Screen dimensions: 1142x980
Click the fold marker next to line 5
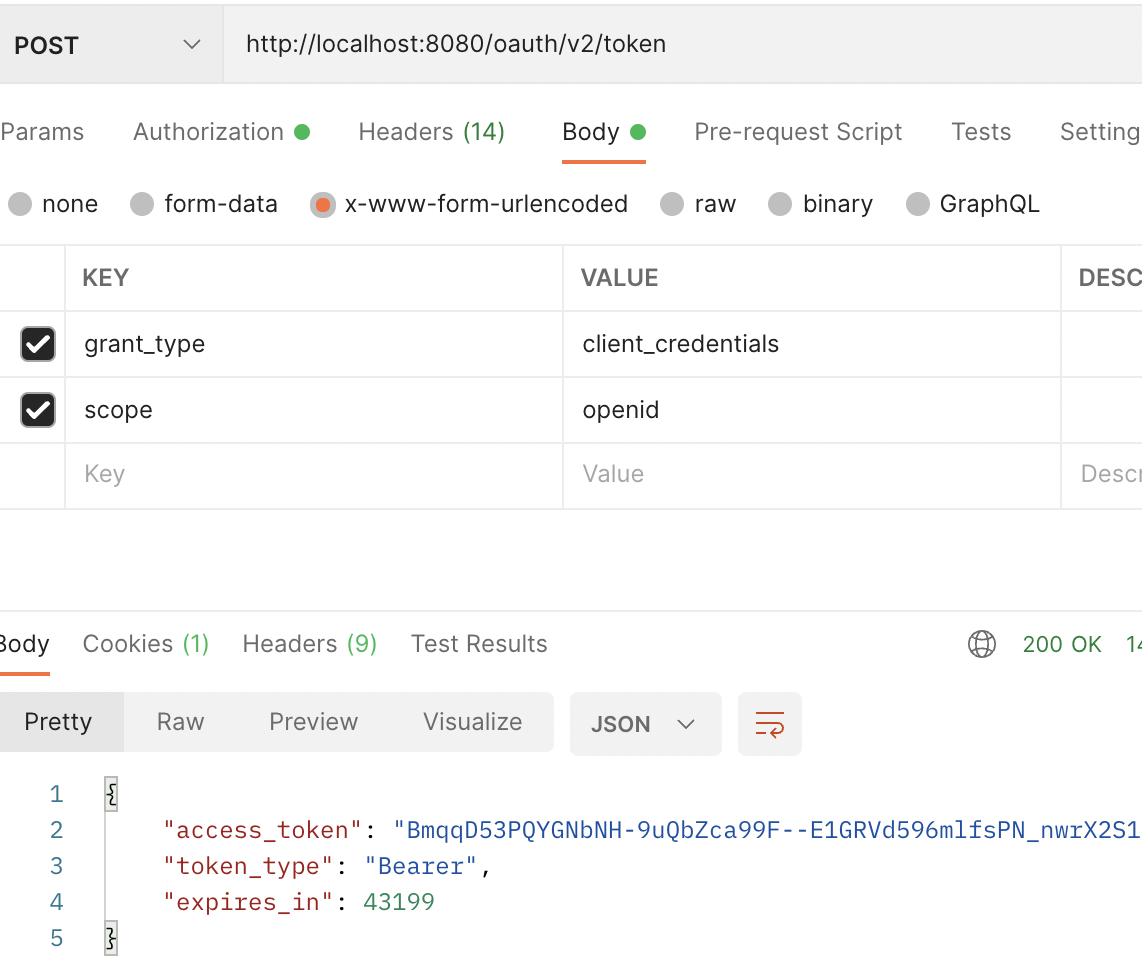click(x=110, y=938)
